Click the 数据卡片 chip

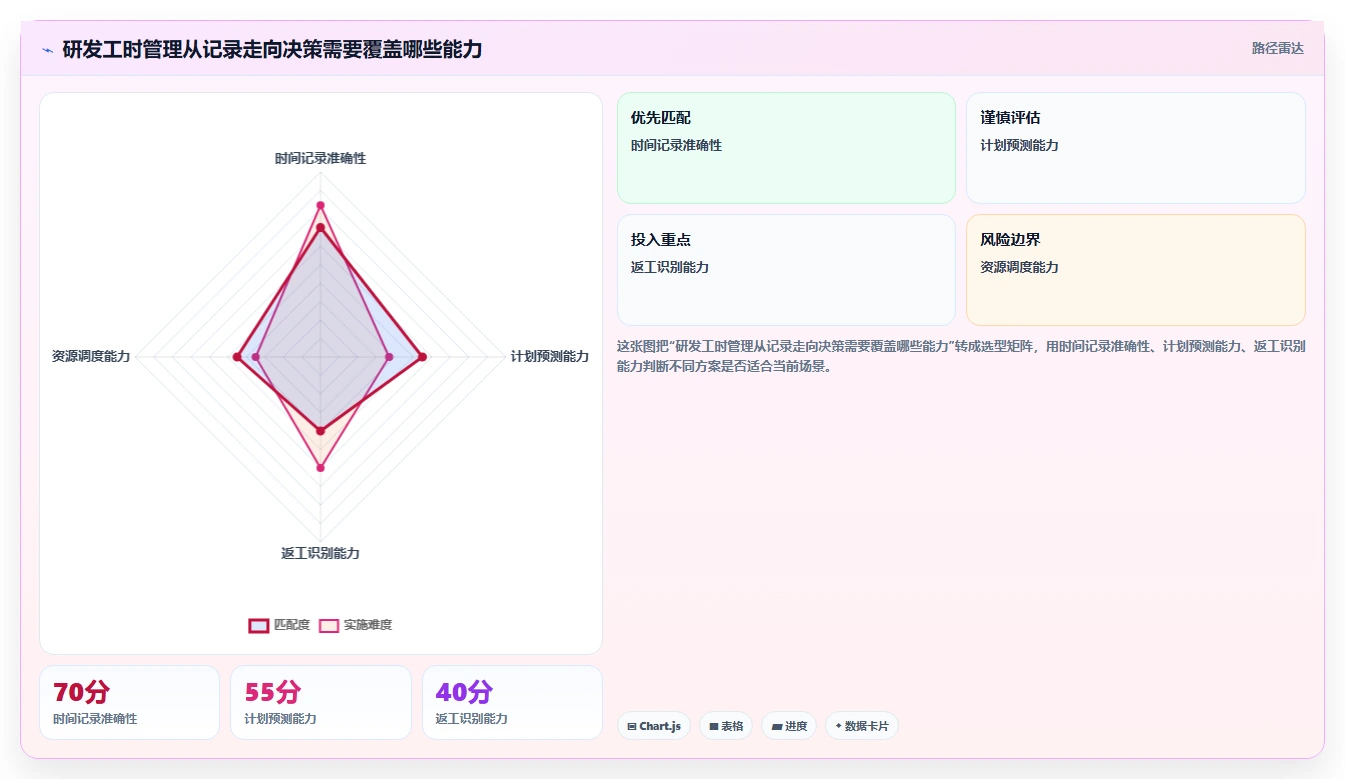coord(861,726)
